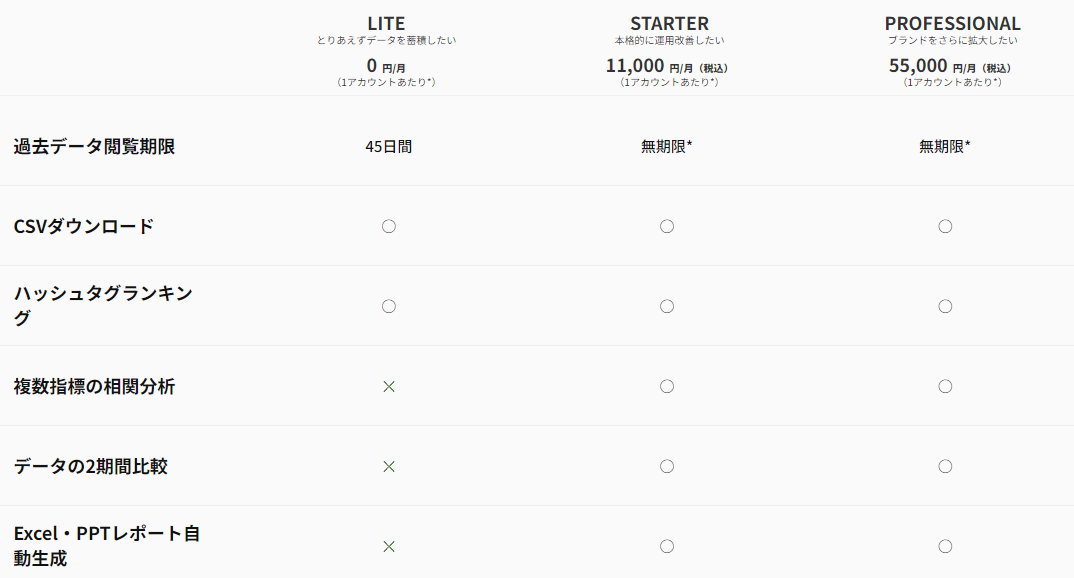Screen dimensions: 1074x578
Task: Click STARTER circle in 複数指標の相関分析 row
Action: click(667, 386)
